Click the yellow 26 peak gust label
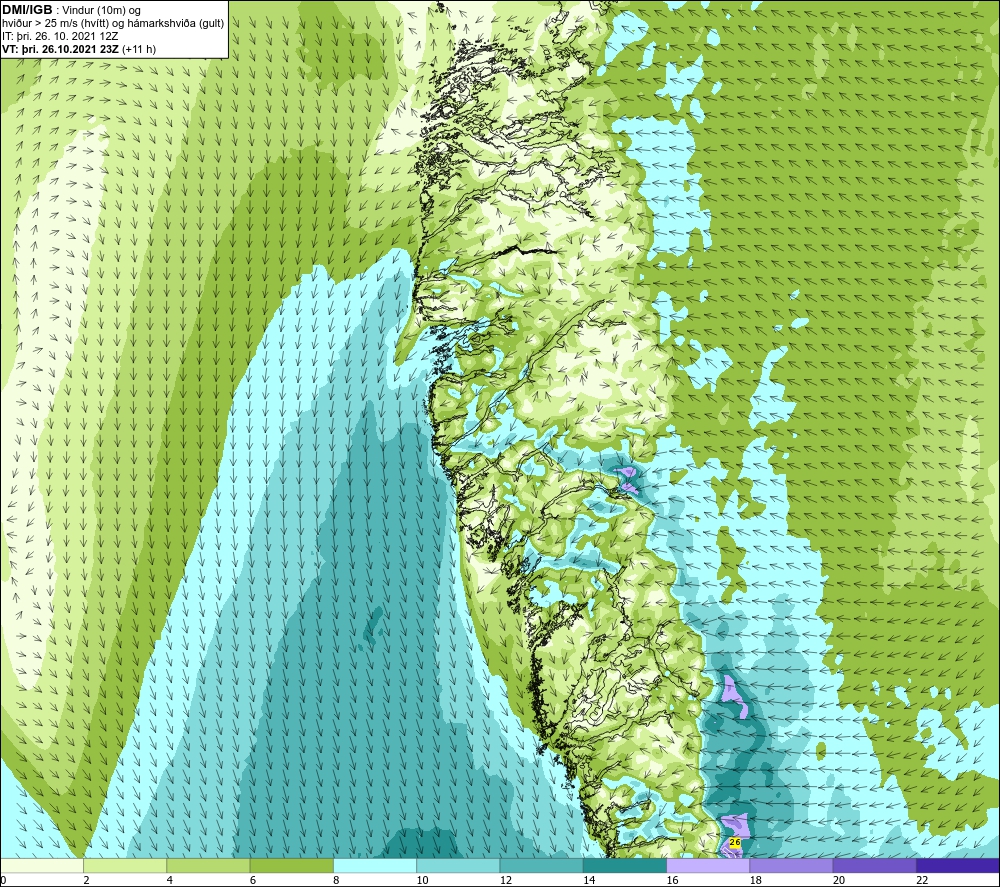Viewport: 1000px width, 887px height. 735,842
